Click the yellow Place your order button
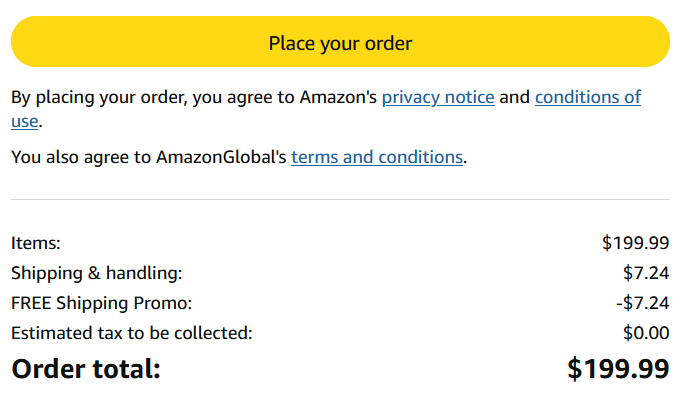This screenshot has width=691, height=402. 340,42
